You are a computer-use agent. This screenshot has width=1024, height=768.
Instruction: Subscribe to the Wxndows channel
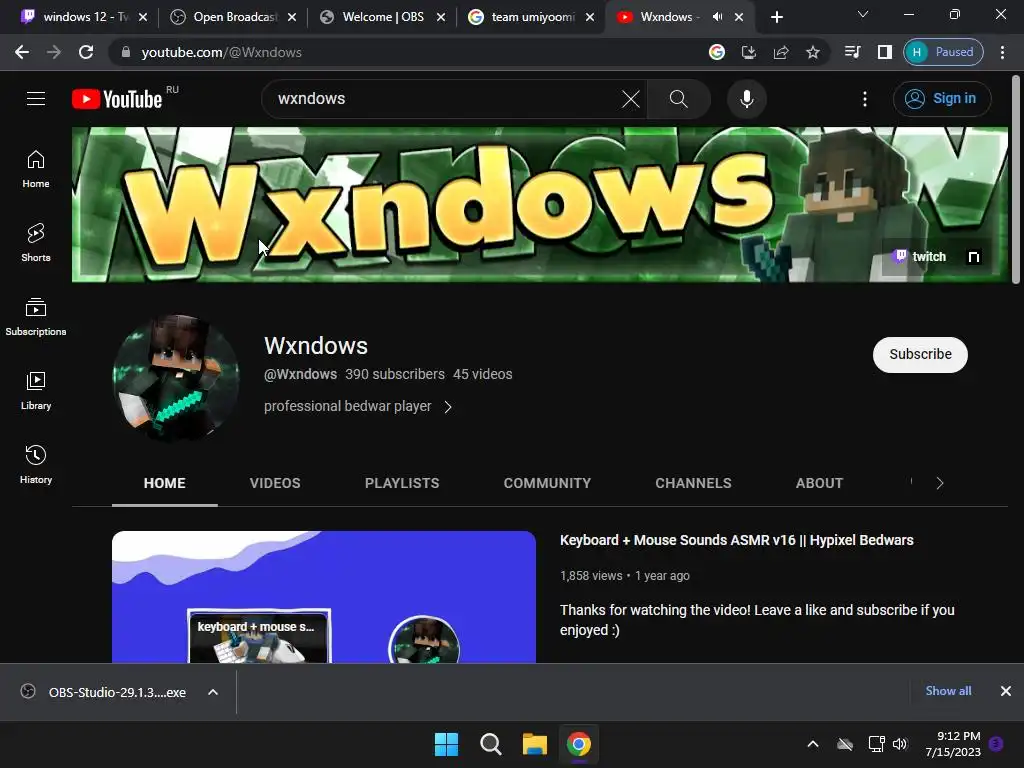point(920,355)
